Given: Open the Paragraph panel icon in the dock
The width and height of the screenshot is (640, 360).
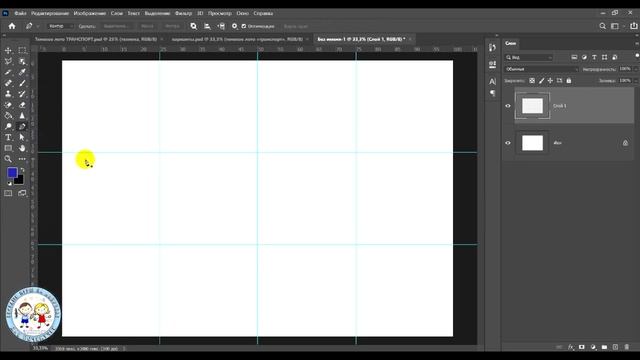Looking at the screenshot, I should (x=492, y=93).
